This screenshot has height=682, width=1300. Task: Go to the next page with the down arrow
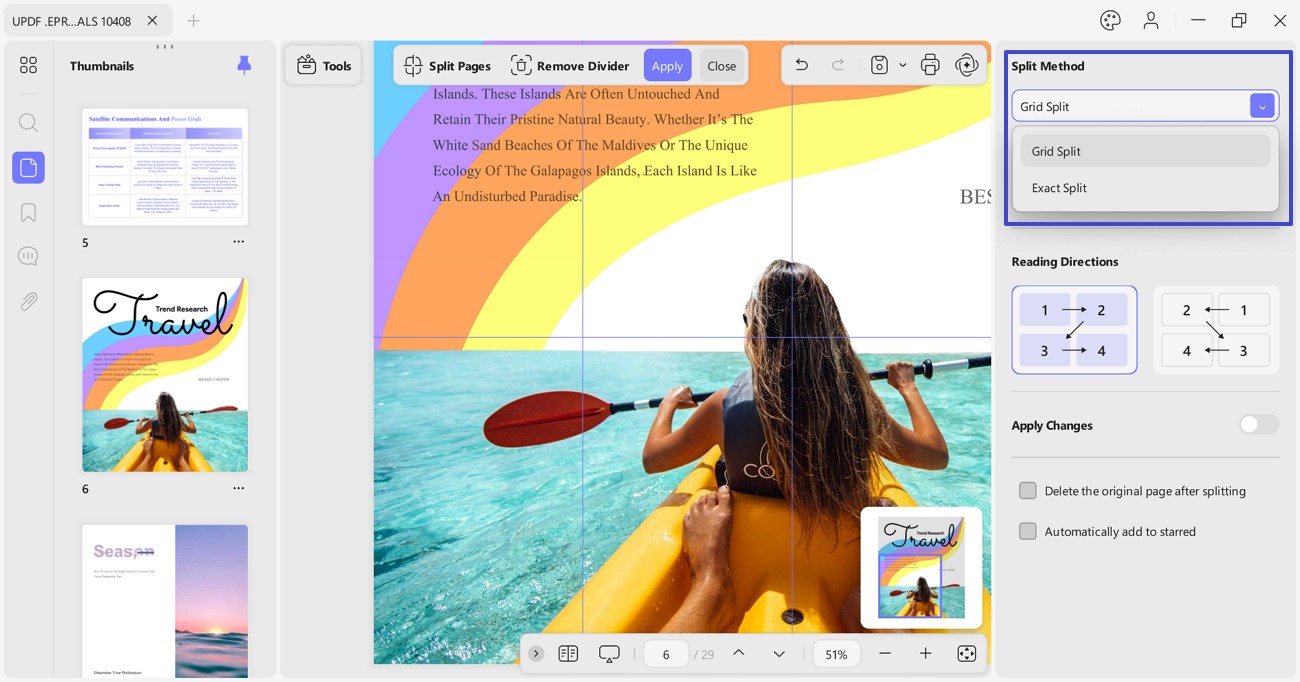click(x=779, y=653)
